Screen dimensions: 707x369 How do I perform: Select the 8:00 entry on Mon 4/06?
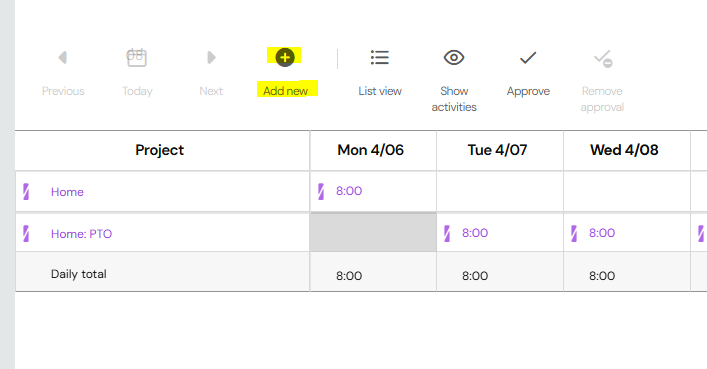pyautogui.click(x=349, y=191)
